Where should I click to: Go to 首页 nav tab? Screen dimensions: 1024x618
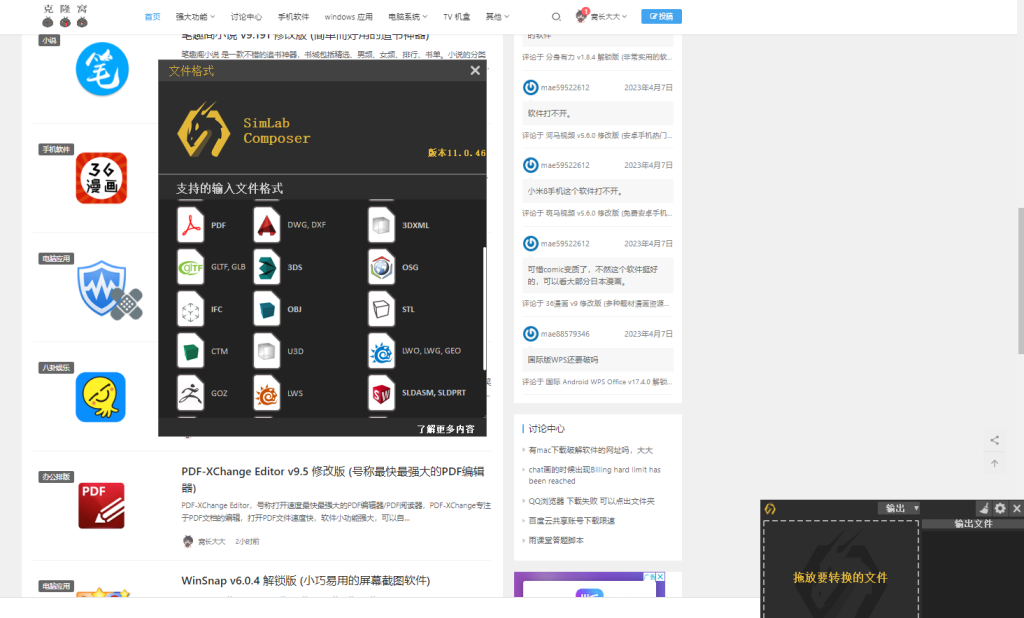152,16
